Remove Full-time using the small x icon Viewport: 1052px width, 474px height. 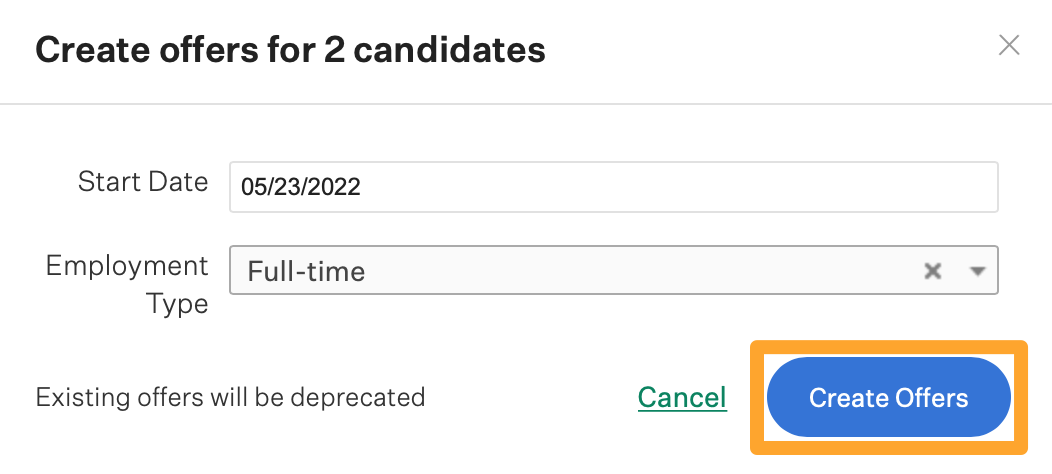tap(933, 271)
